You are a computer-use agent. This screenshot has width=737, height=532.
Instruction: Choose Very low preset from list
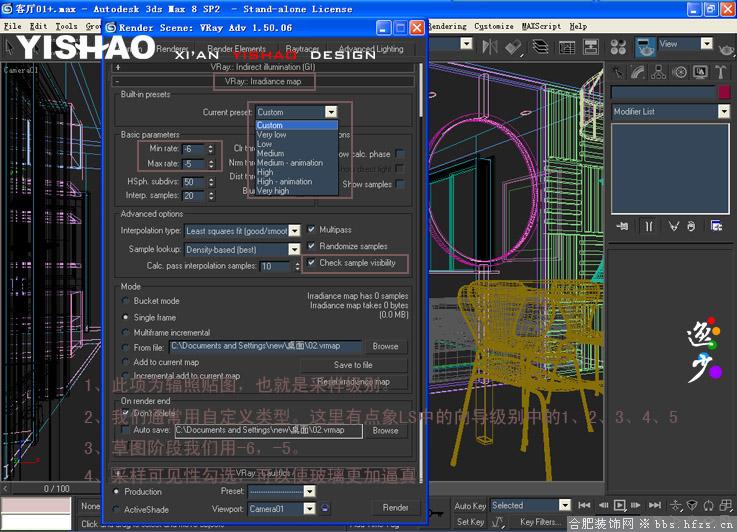click(297, 134)
